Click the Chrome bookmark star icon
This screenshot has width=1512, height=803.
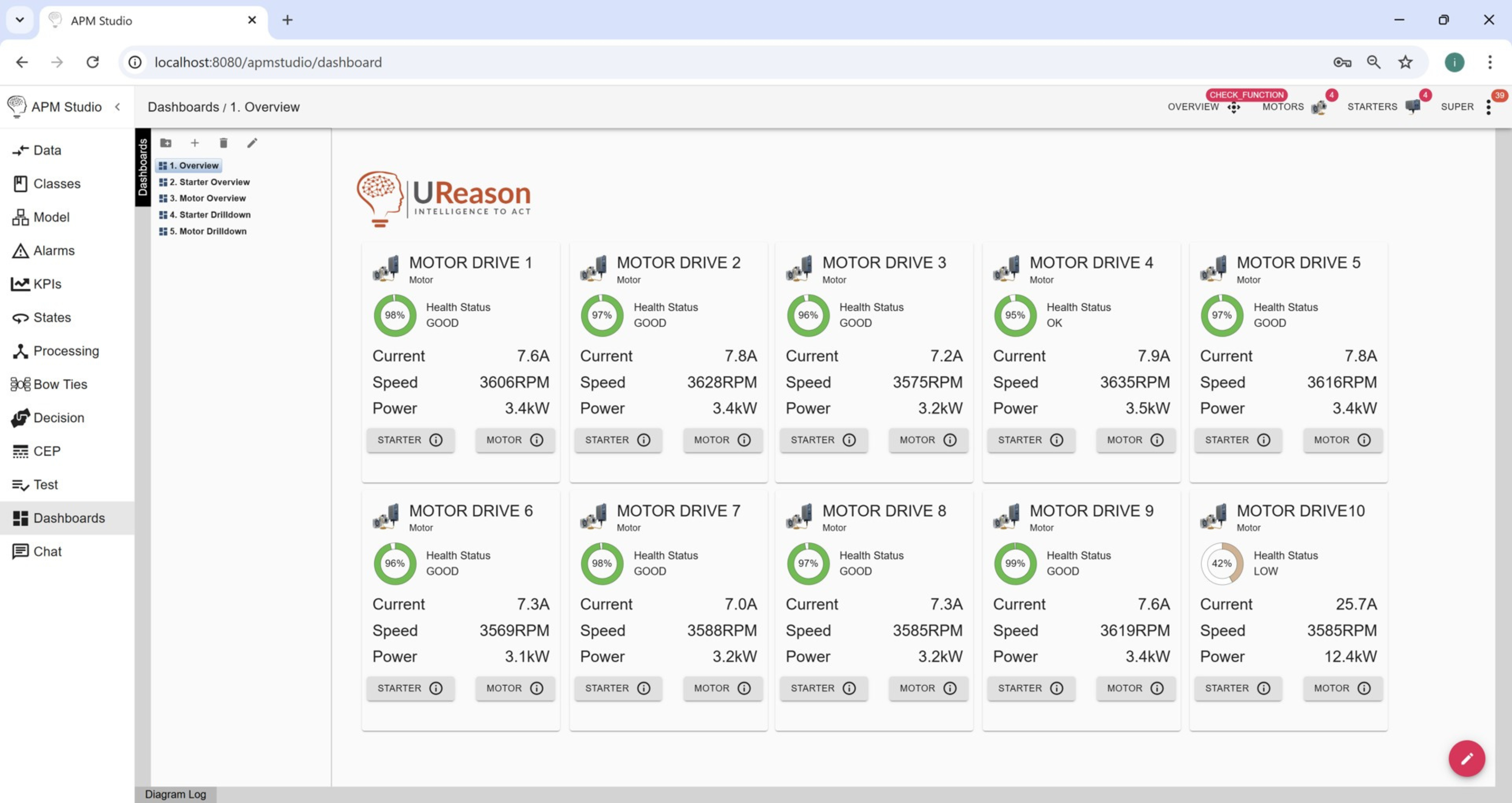1405,62
